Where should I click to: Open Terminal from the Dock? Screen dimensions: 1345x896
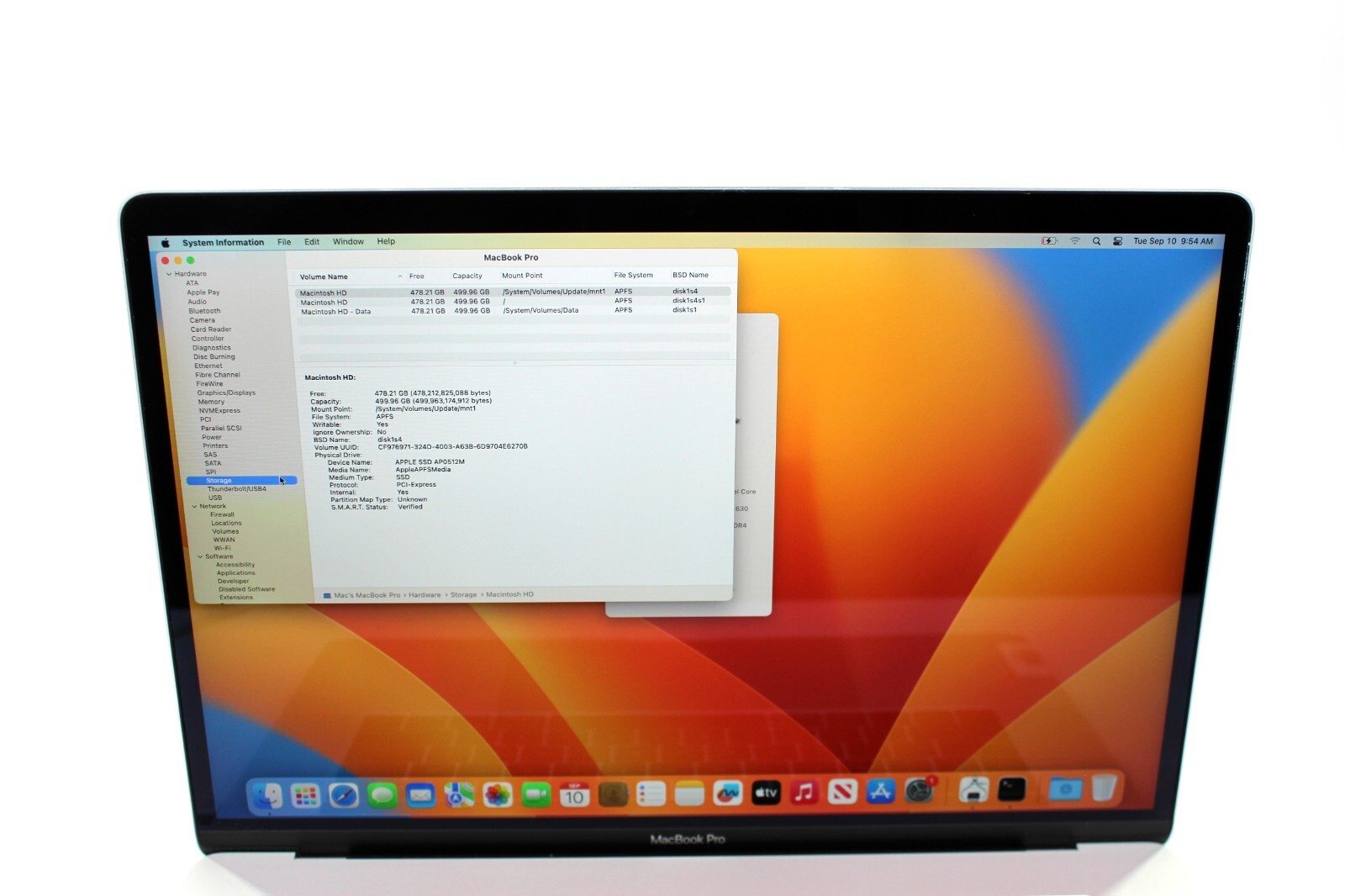1011,789
